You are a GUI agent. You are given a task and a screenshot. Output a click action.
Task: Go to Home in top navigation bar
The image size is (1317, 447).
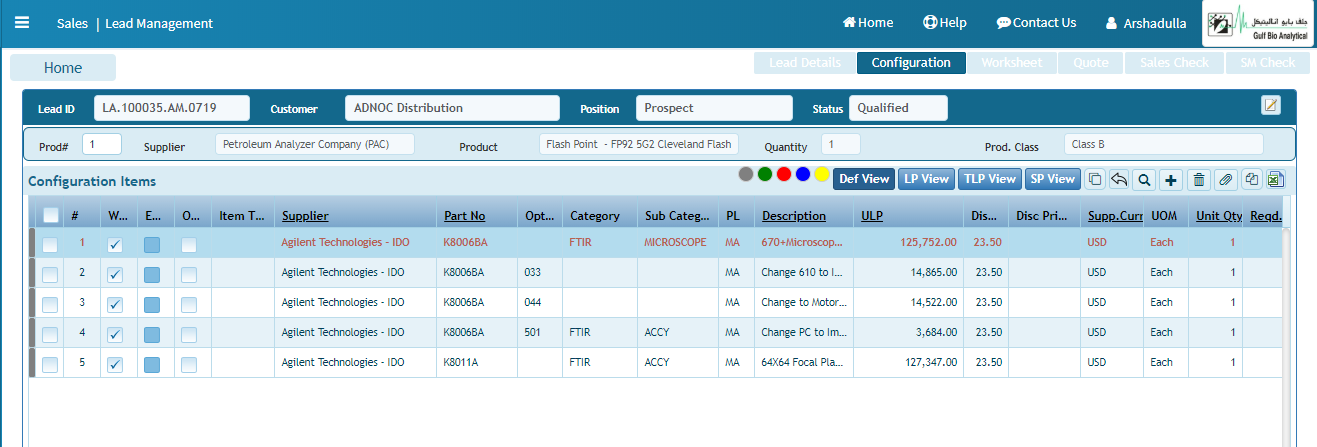click(868, 22)
